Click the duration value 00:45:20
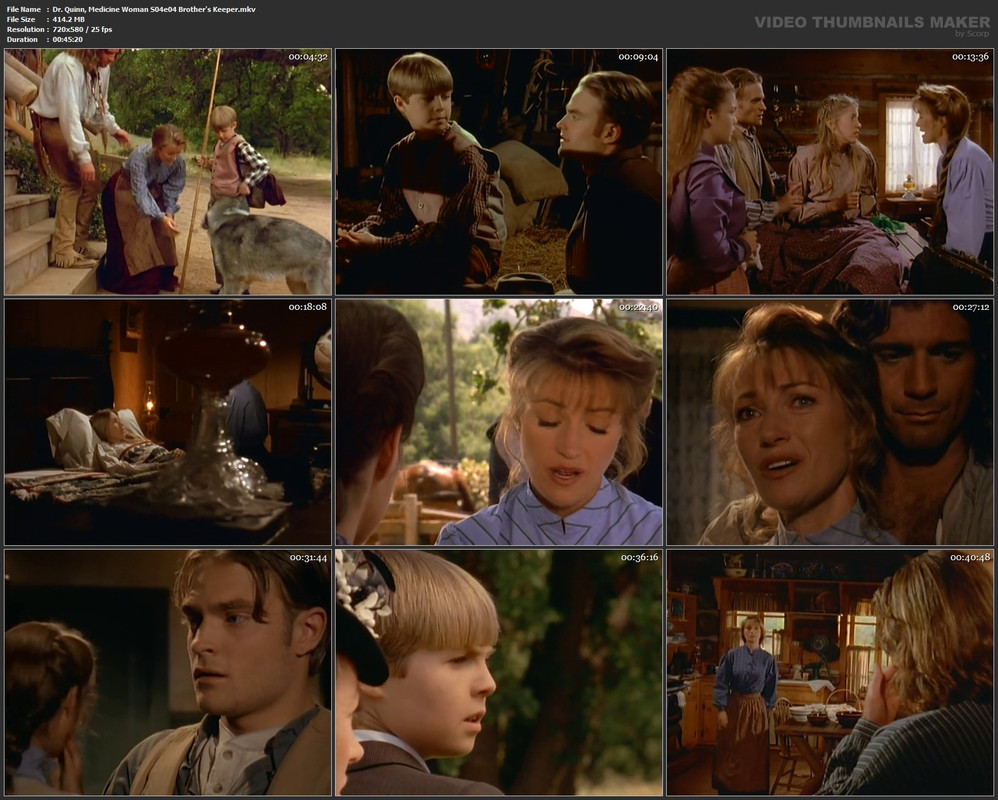Screen dimensions: 998x800 click(67, 39)
